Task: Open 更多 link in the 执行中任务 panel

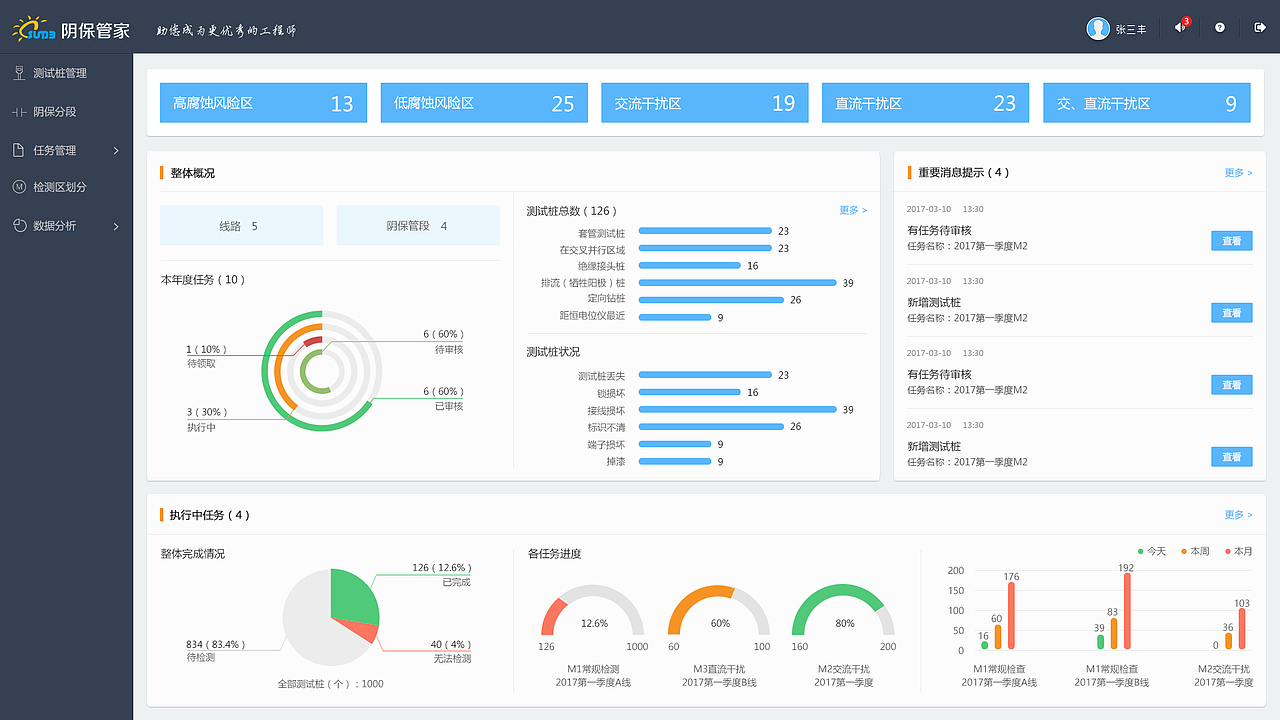Action: point(1236,513)
